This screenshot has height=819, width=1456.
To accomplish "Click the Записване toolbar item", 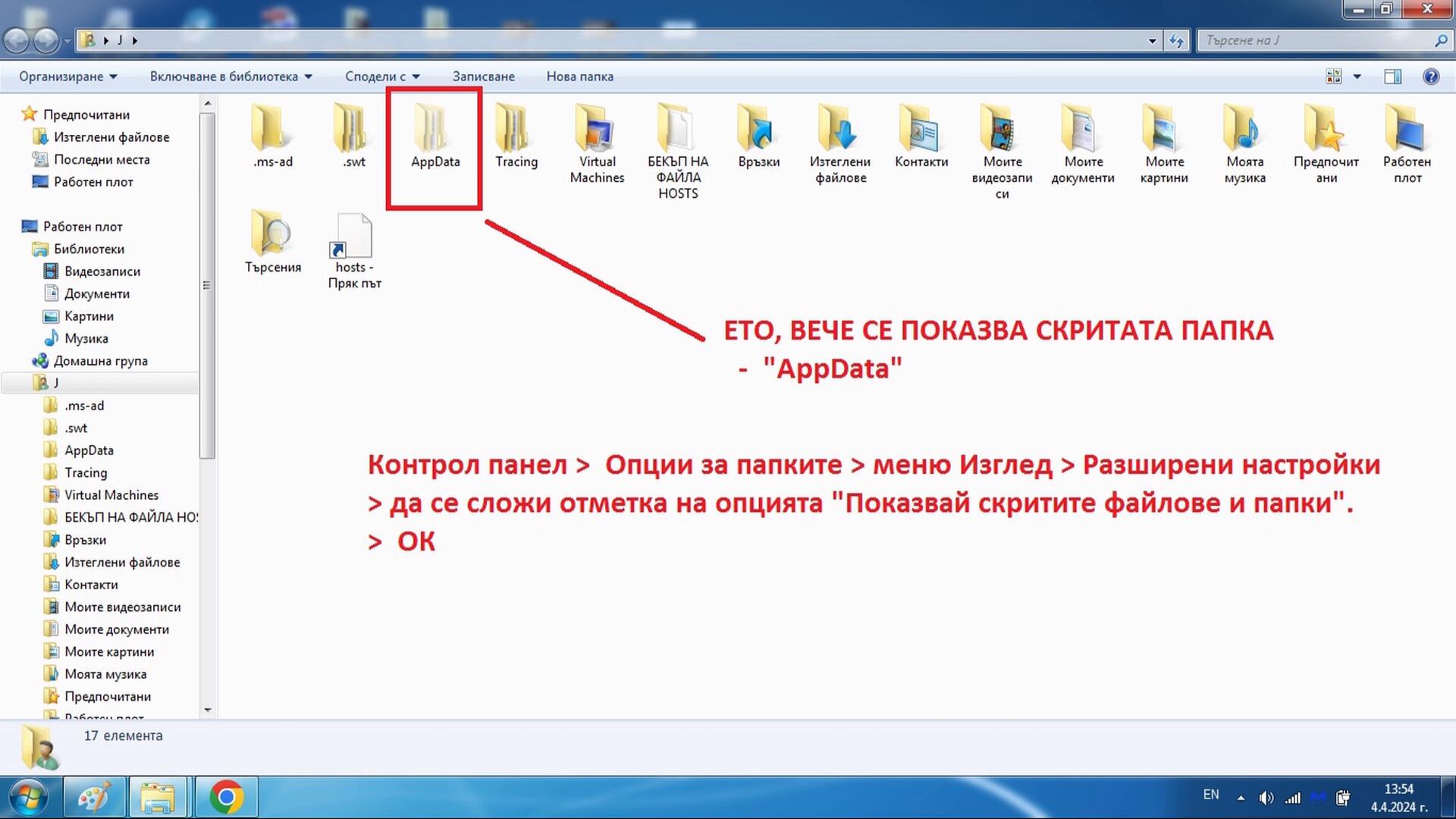I will tap(483, 77).
